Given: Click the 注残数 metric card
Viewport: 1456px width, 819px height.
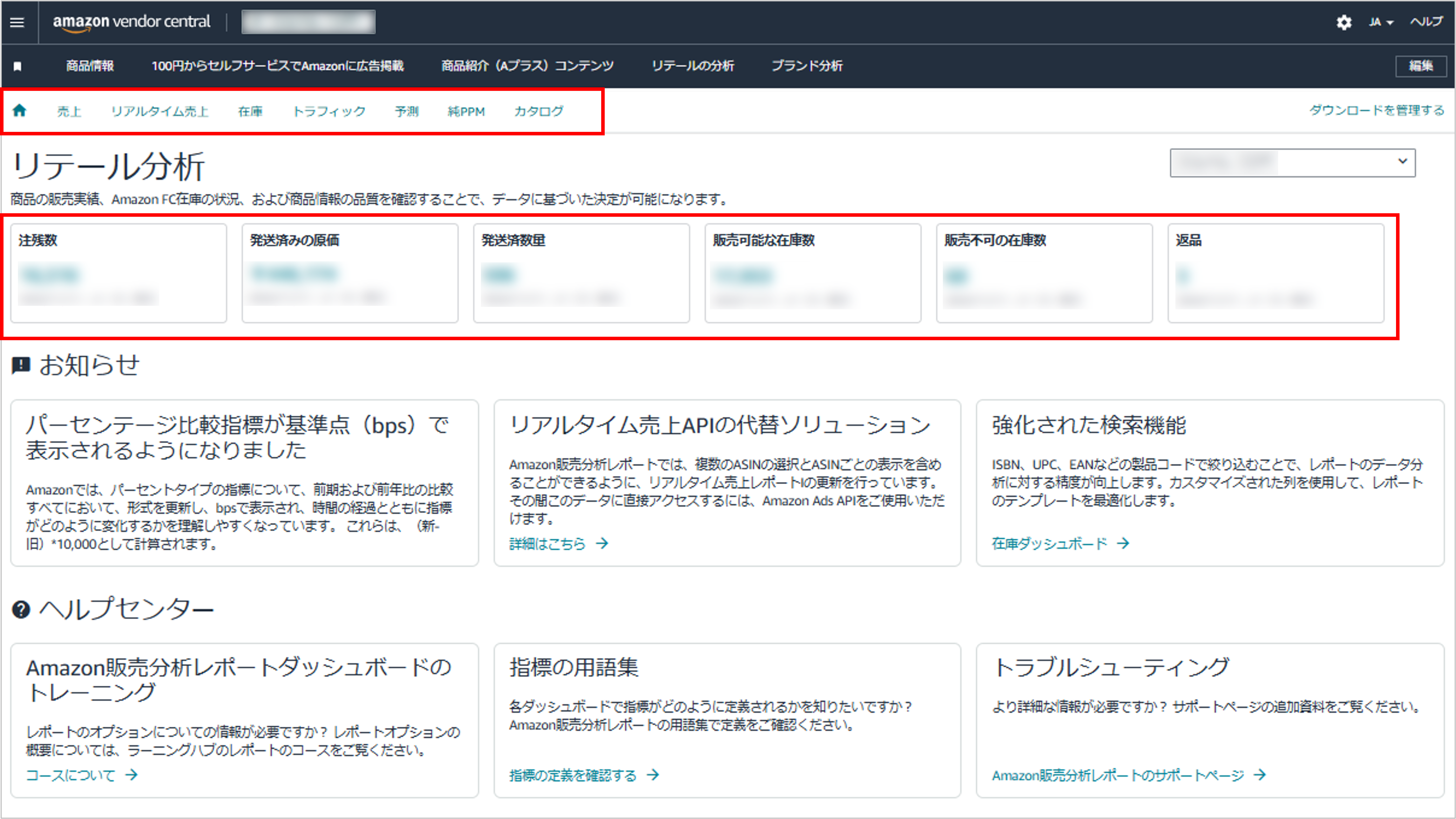Looking at the screenshot, I should pos(119,273).
